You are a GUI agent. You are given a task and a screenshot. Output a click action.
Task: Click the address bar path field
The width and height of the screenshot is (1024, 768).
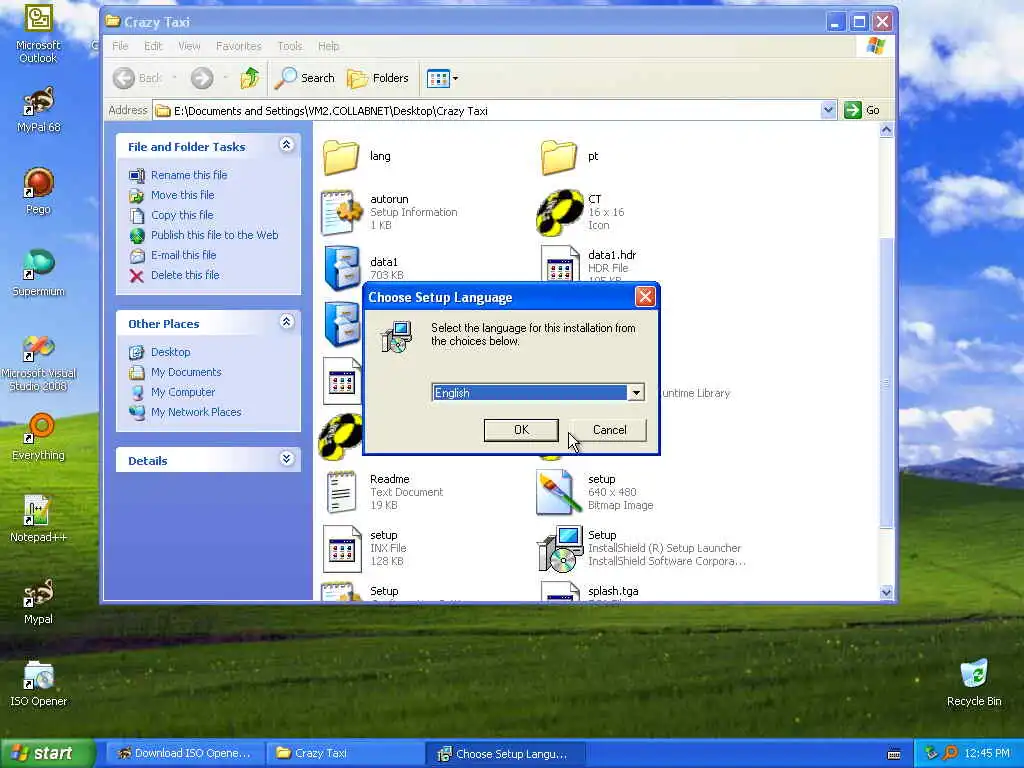click(487, 110)
